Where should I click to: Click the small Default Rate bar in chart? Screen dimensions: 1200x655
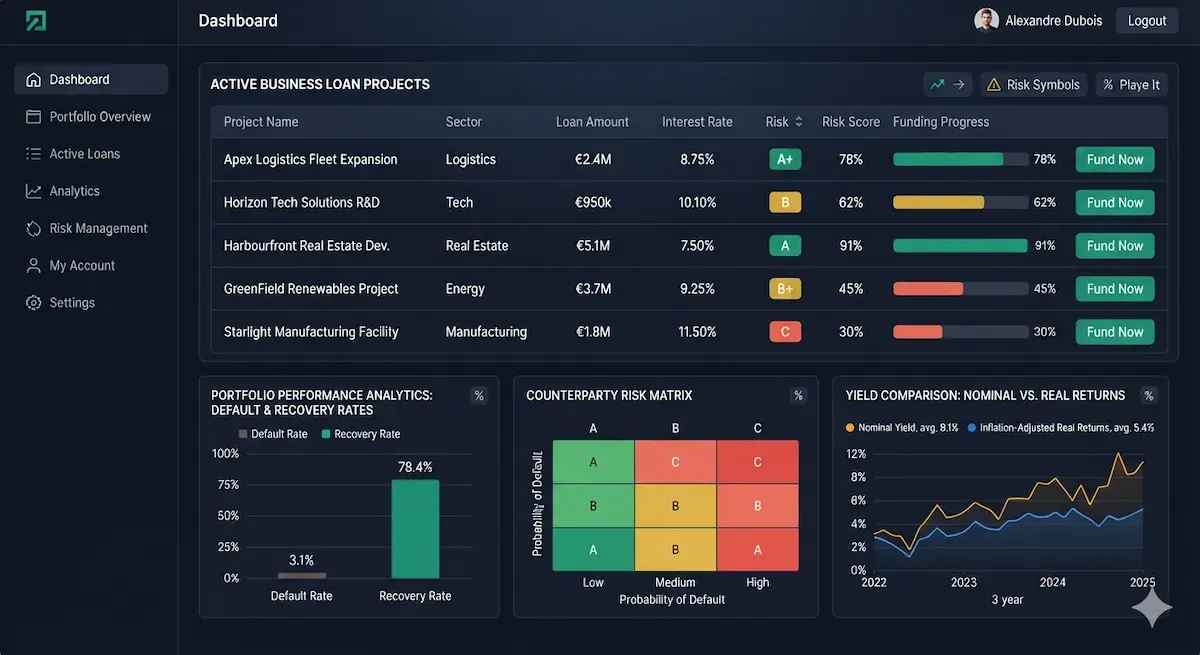pyautogui.click(x=302, y=575)
